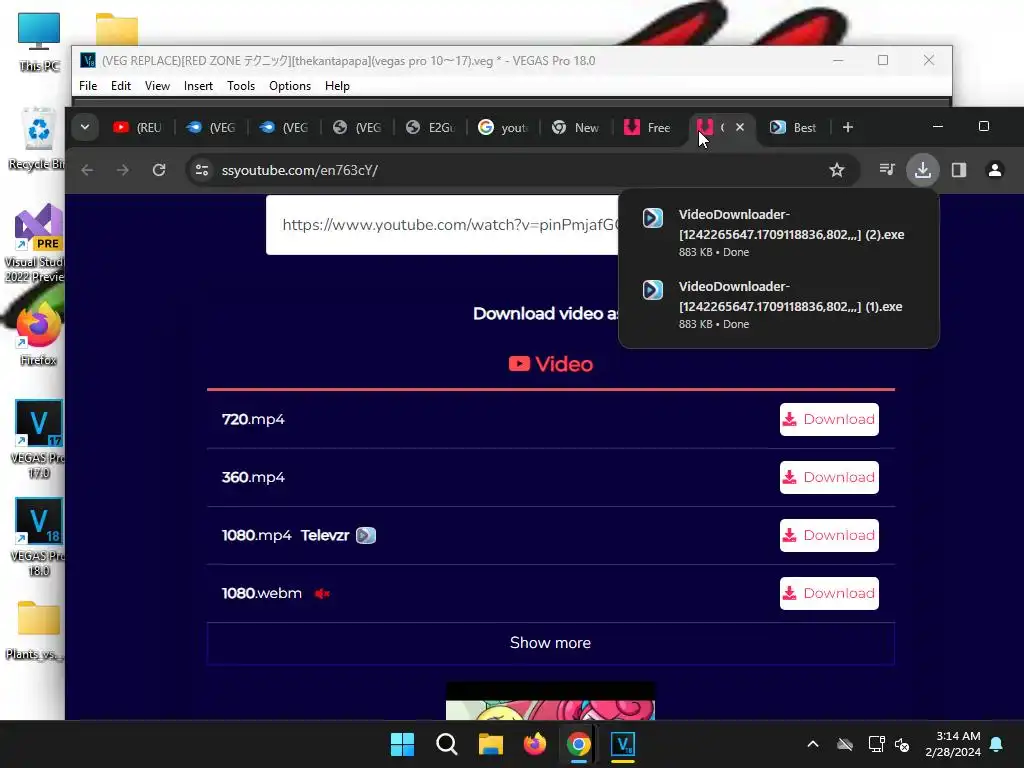Switch to the Best browser tab
Viewport: 1024px width, 768px height.
click(x=794, y=127)
